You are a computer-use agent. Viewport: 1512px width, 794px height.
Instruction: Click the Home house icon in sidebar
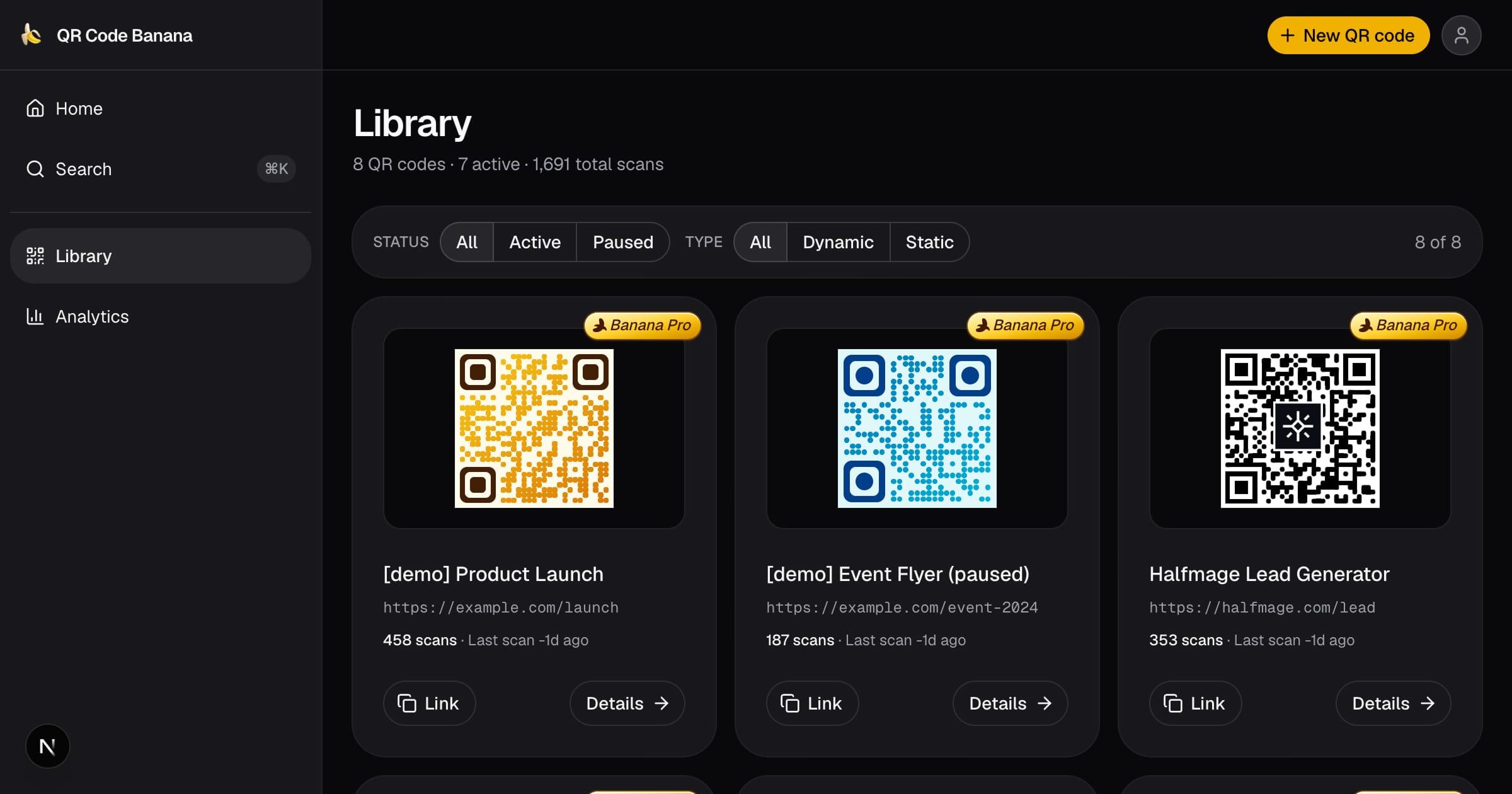(x=35, y=108)
